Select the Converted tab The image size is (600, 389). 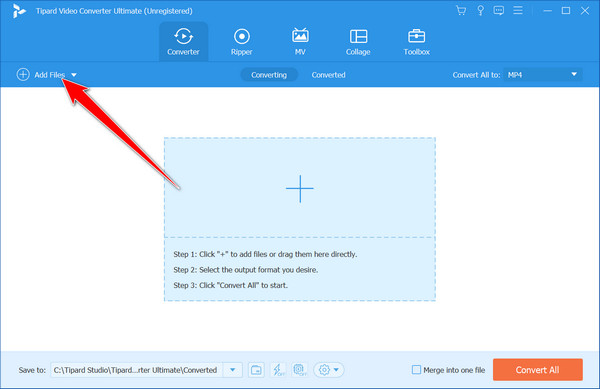(328, 75)
